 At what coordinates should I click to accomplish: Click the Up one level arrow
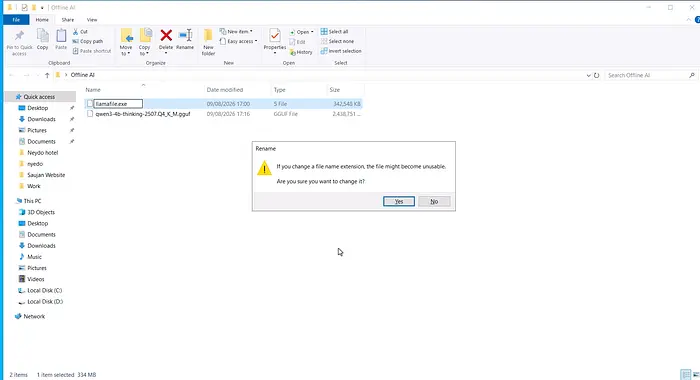point(47,75)
